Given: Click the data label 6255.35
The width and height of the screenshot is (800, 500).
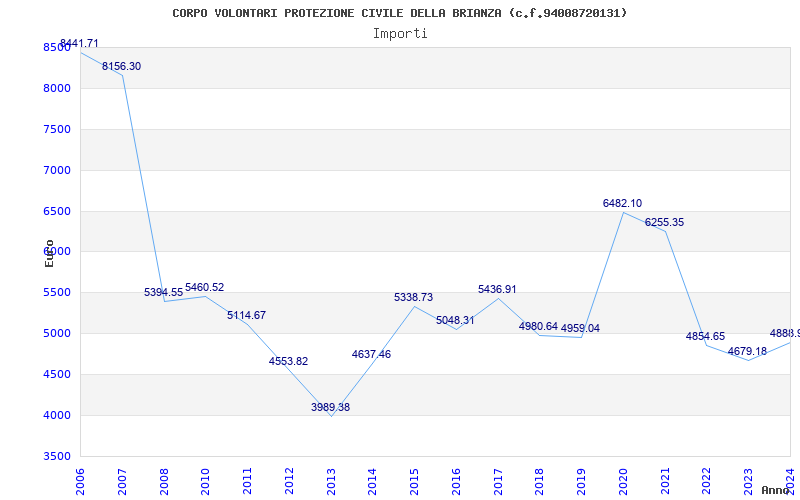Looking at the screenshot, I should click(664, 222).
